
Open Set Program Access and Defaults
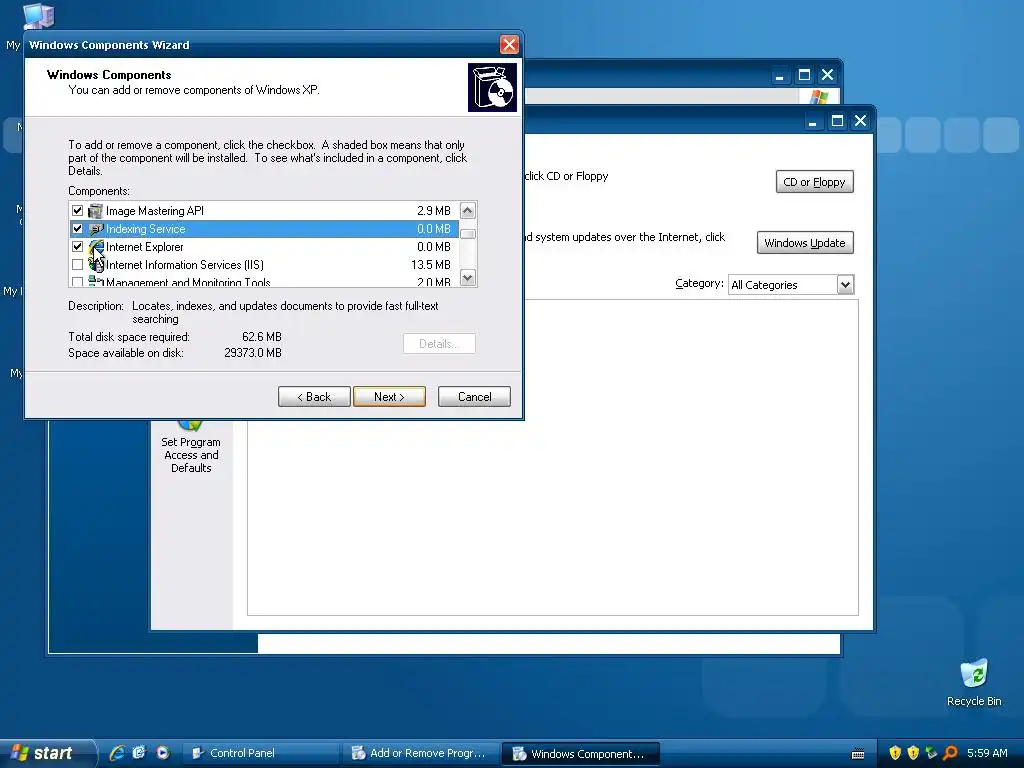click(x=191, y=447)
